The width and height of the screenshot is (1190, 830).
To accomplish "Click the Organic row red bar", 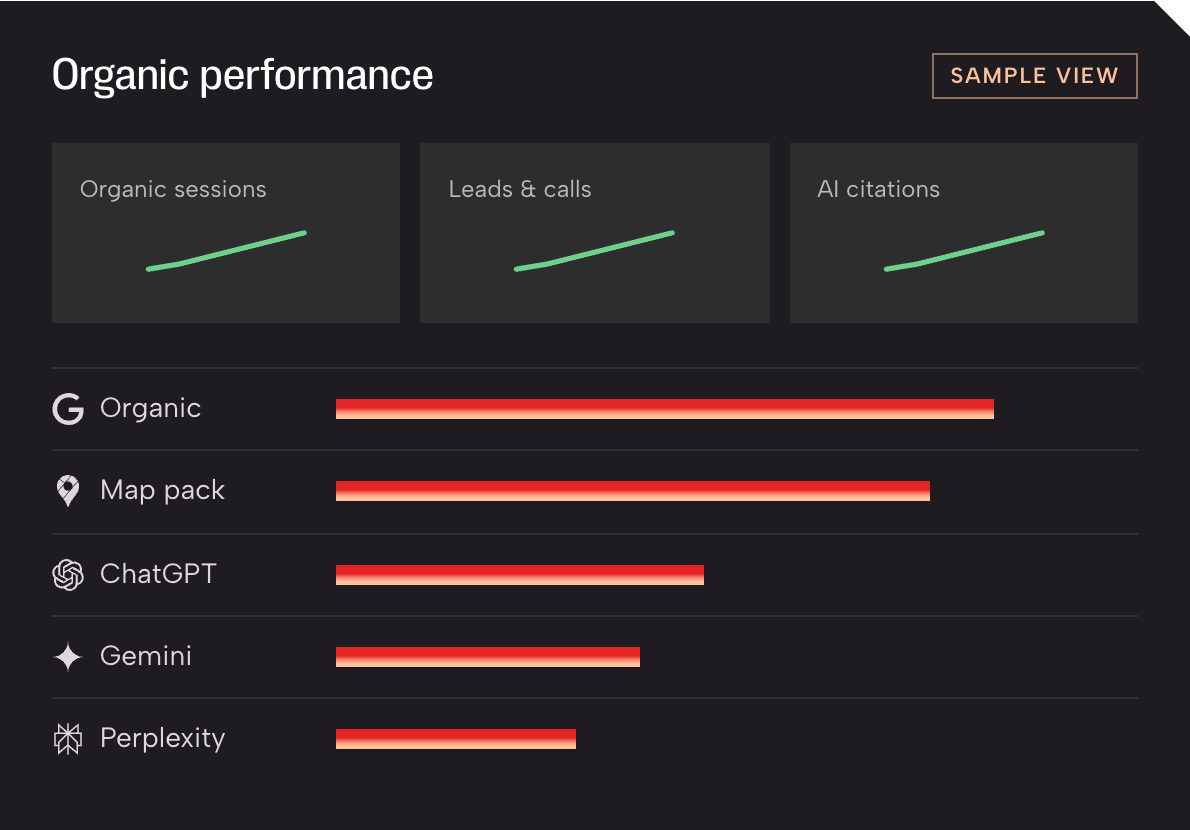I will tap(665, 409).
